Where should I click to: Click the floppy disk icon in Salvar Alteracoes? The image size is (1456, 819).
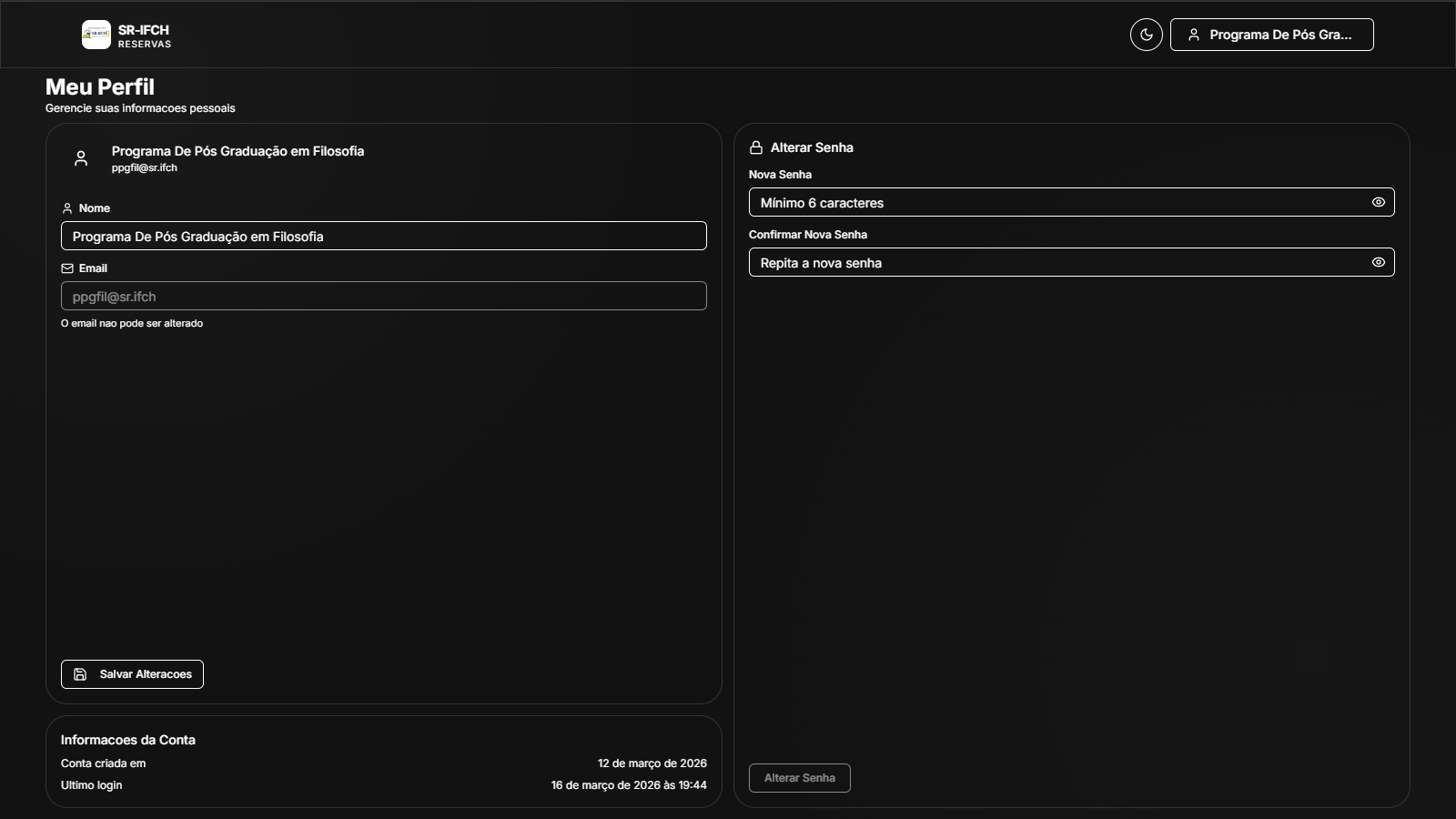click(80, 674)
